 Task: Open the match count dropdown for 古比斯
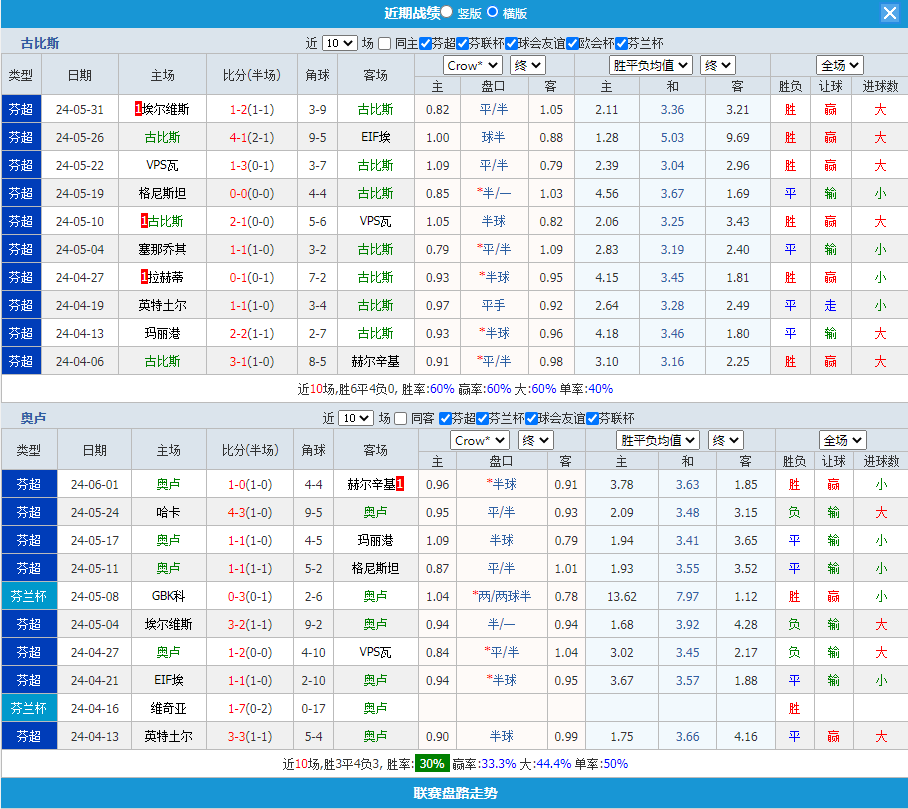(339, 43)
